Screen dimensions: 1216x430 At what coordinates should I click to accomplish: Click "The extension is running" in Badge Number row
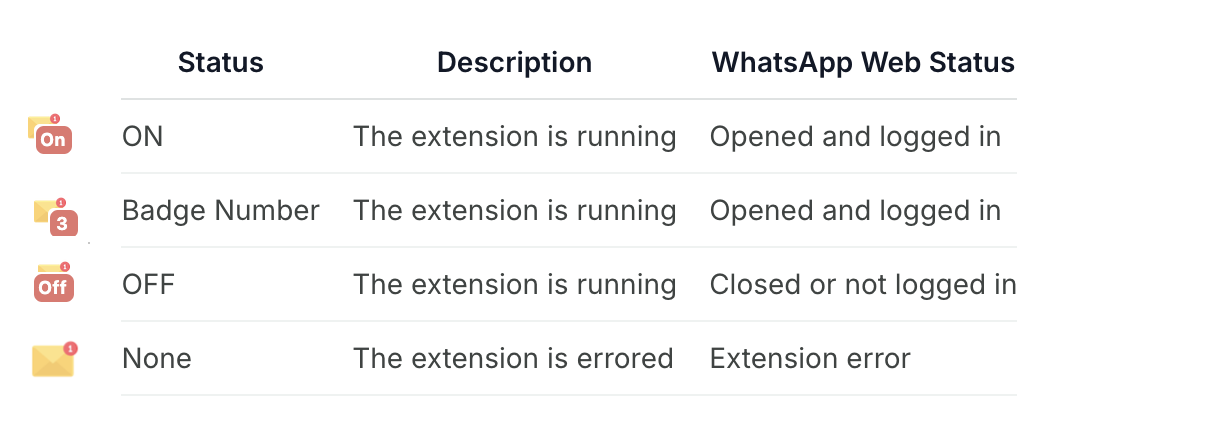[515, 210]
